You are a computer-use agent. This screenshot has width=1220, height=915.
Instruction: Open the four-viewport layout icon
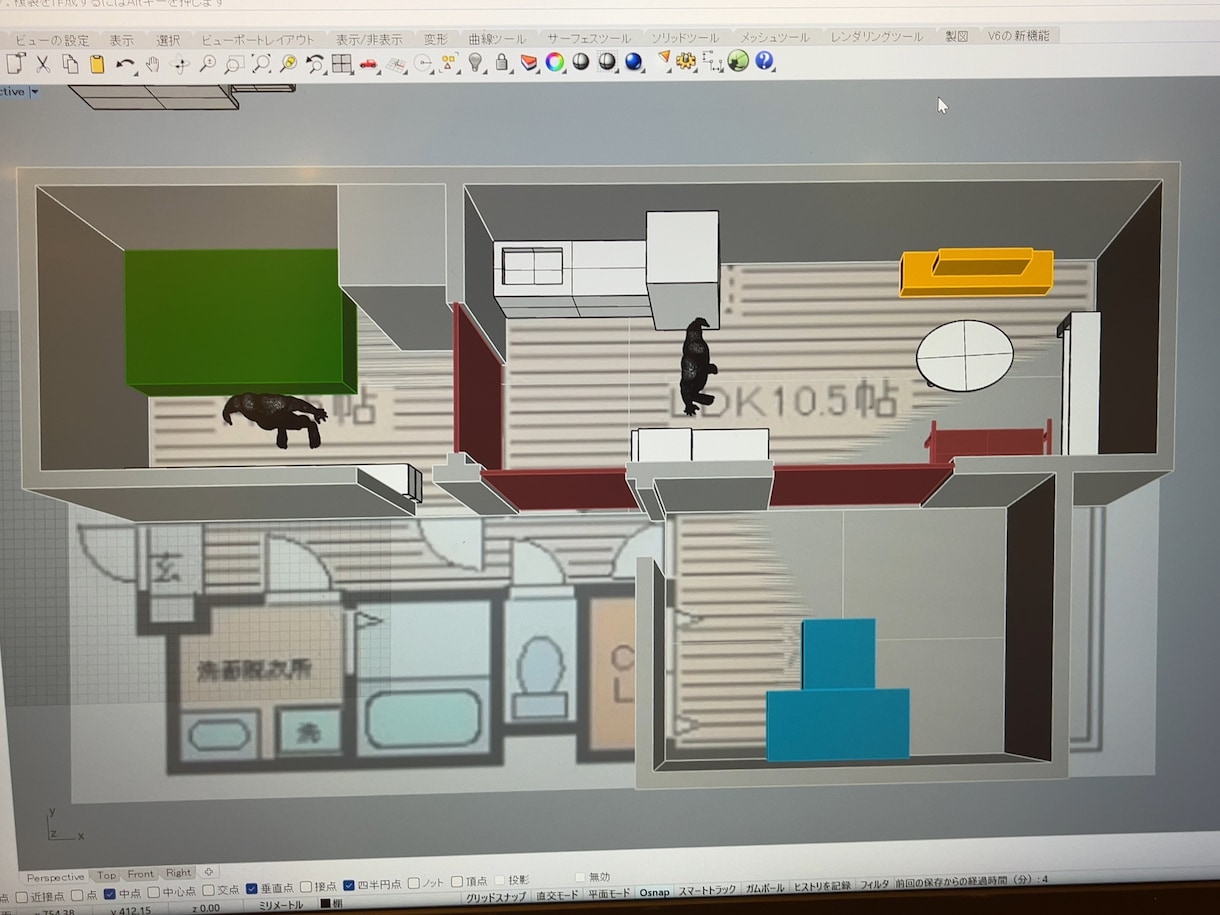(x=342, y=64)
